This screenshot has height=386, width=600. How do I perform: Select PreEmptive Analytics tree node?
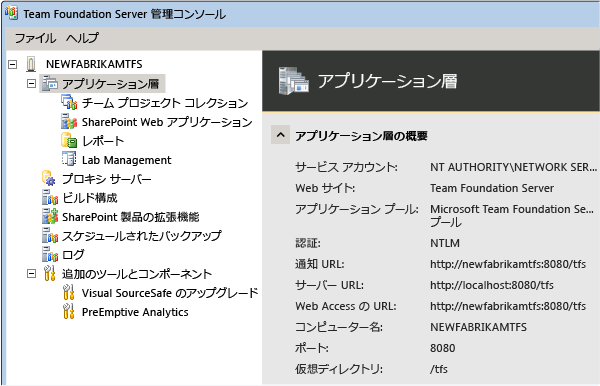pyautogui.click(x=135, y=312)
